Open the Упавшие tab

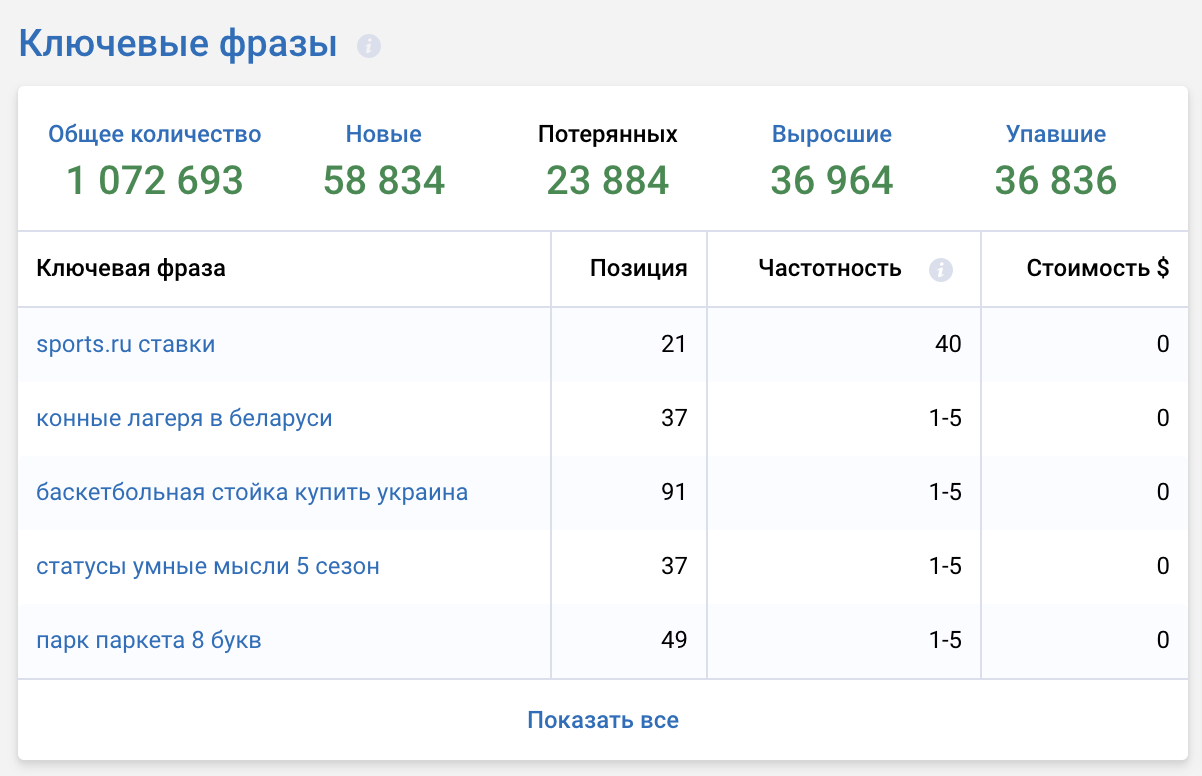1056,134
